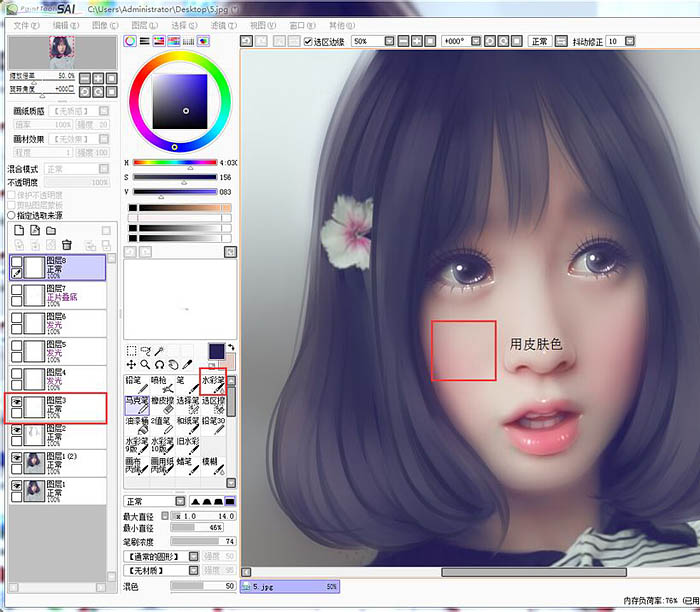
Task: Click the 正常 button in canvas toolbar
Action: click(x=540, y=42)
